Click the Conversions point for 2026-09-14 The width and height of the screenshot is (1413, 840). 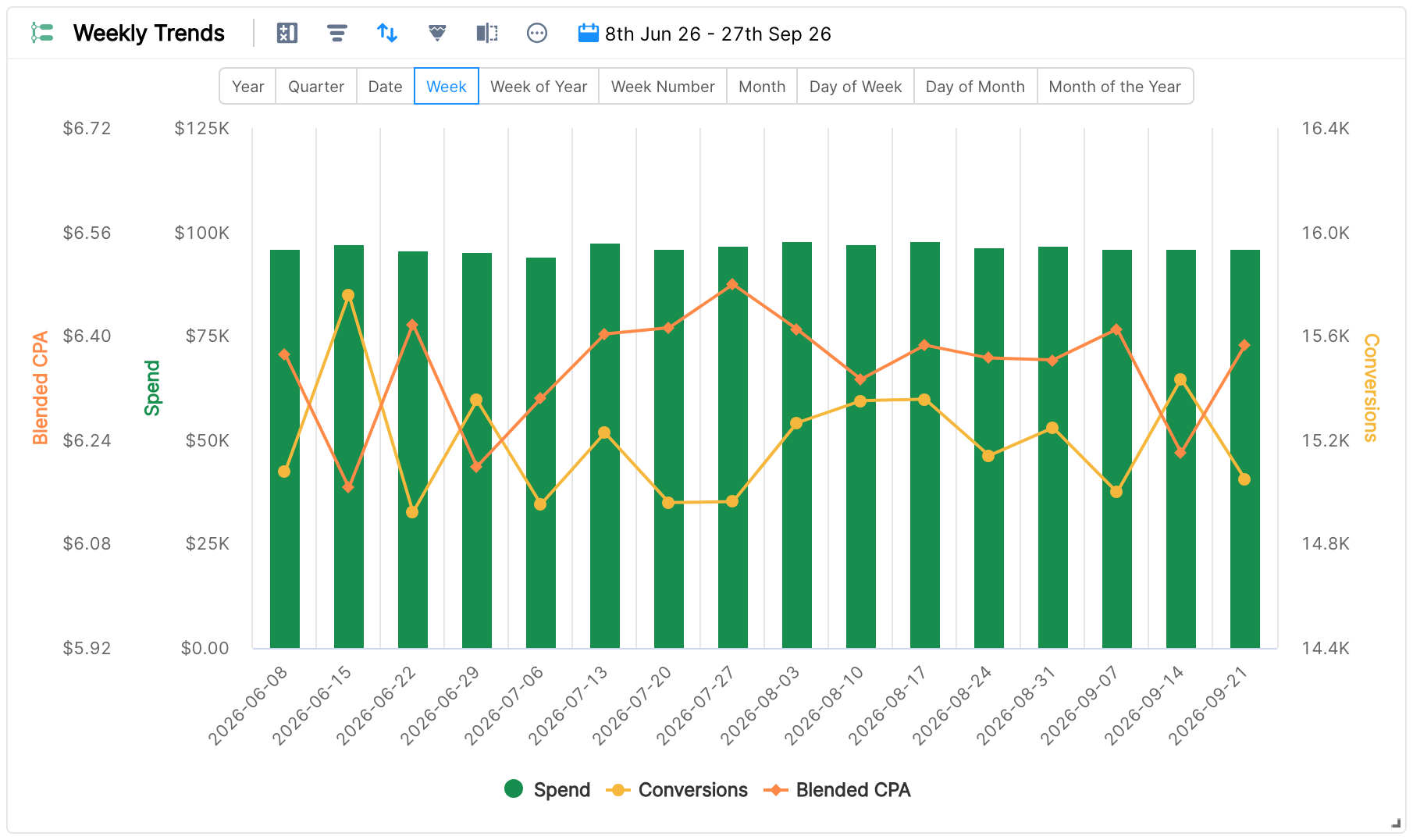(1180, 379)
